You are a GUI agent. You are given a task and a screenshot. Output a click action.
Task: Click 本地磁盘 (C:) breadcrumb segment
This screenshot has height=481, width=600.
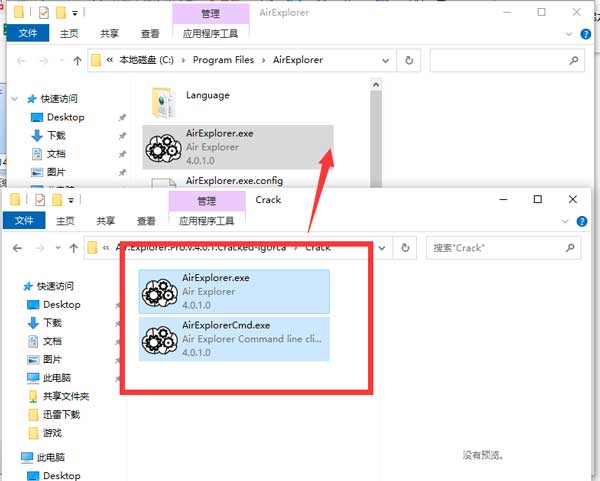tap(146, 60)
